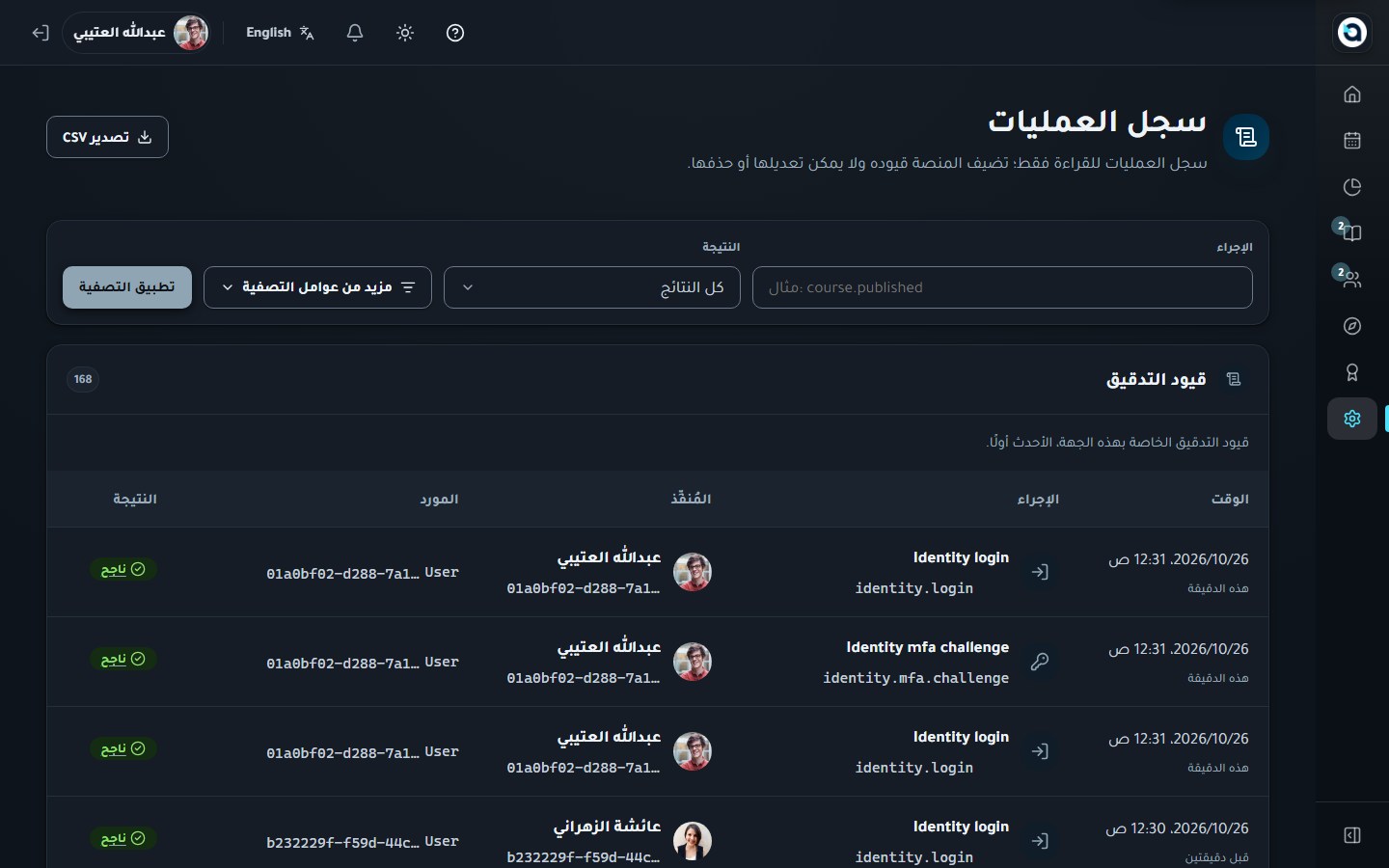1389x868 pixels.
Task: Click the قيود التدقيق card title
Action: coord(1157,379)
